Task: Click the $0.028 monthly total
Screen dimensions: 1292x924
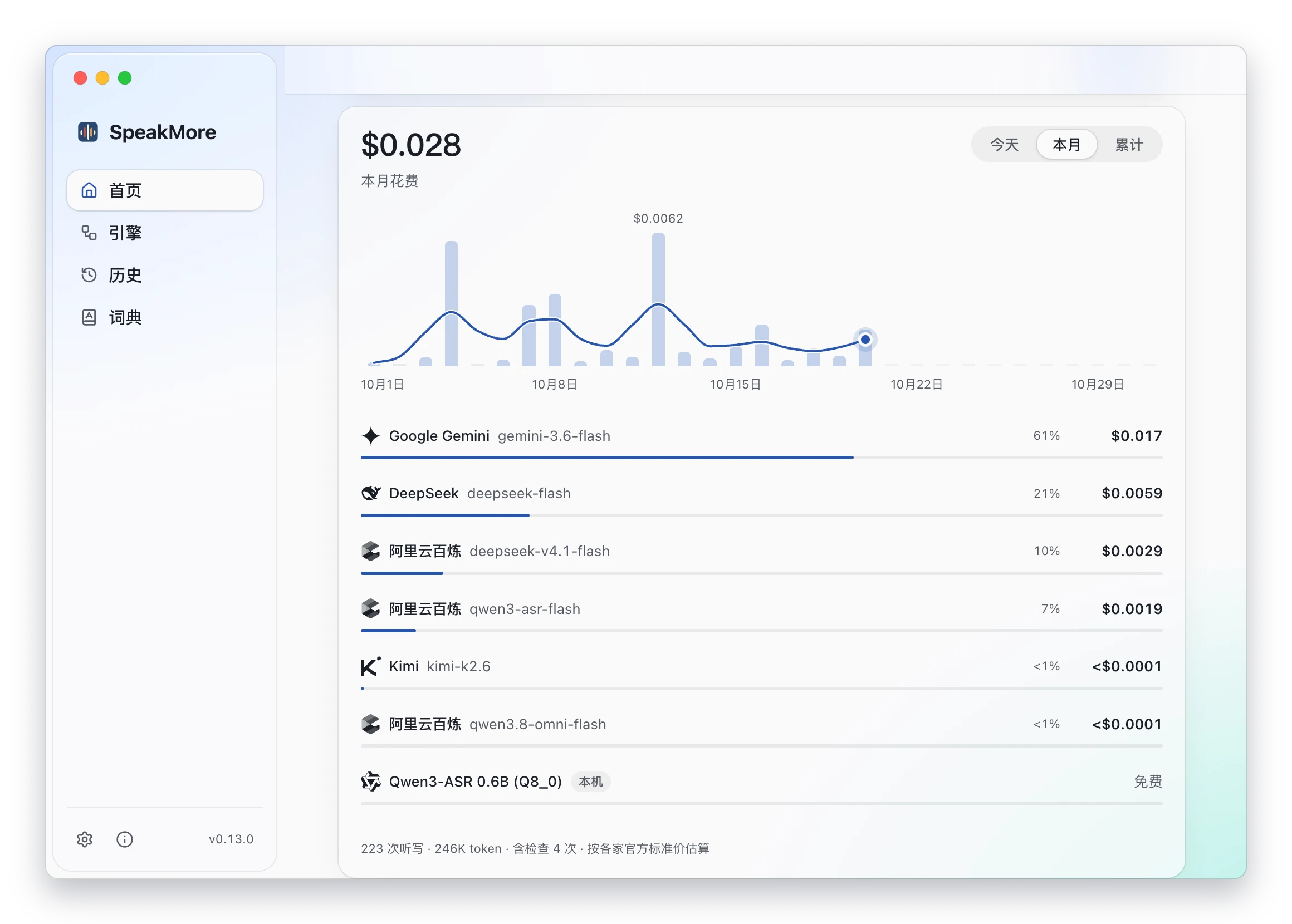Action: point(411,145)
